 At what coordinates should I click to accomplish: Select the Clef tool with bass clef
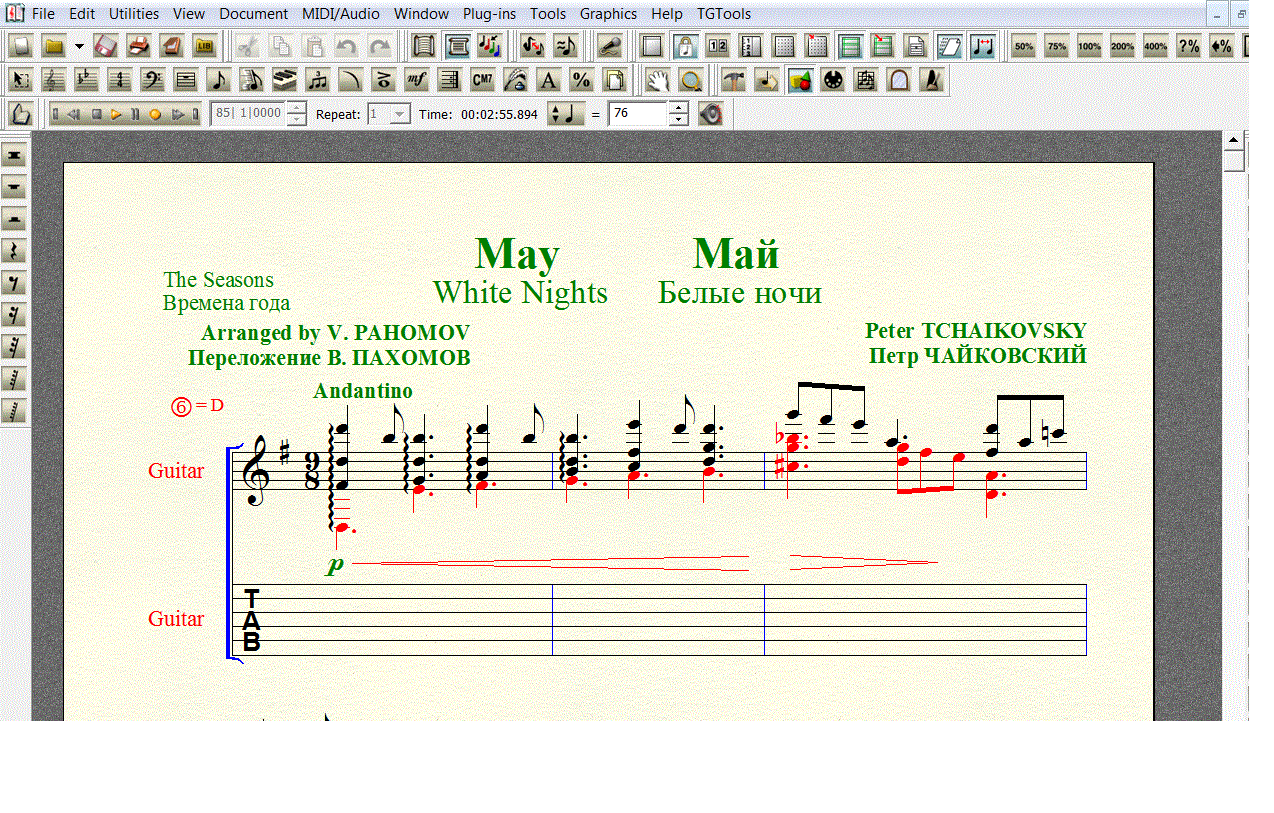153,81
